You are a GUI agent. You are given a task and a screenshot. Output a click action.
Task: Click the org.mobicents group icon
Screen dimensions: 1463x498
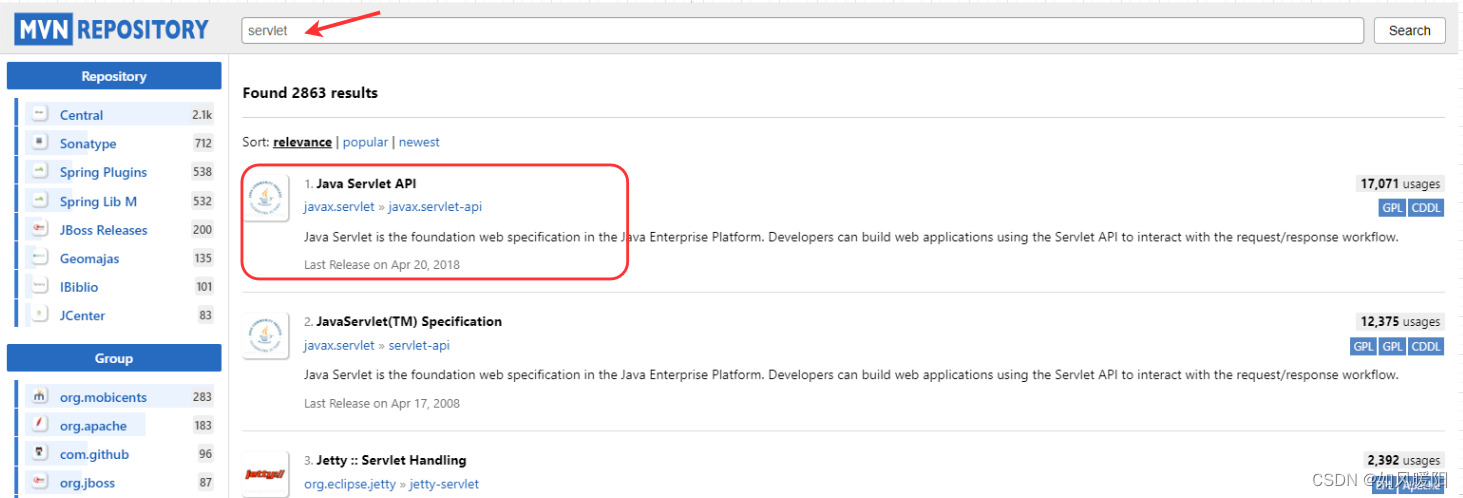tap(40, 396)
